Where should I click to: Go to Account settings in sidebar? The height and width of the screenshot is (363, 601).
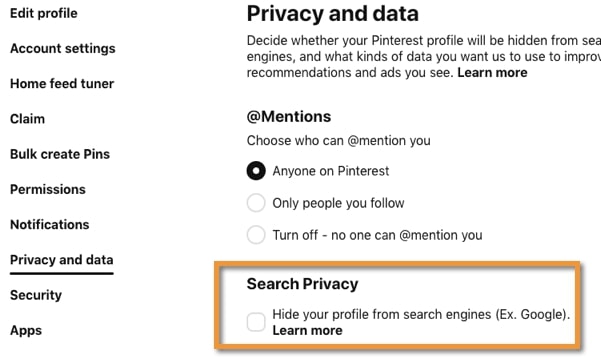pyautogui.click(x=63, y=49)
